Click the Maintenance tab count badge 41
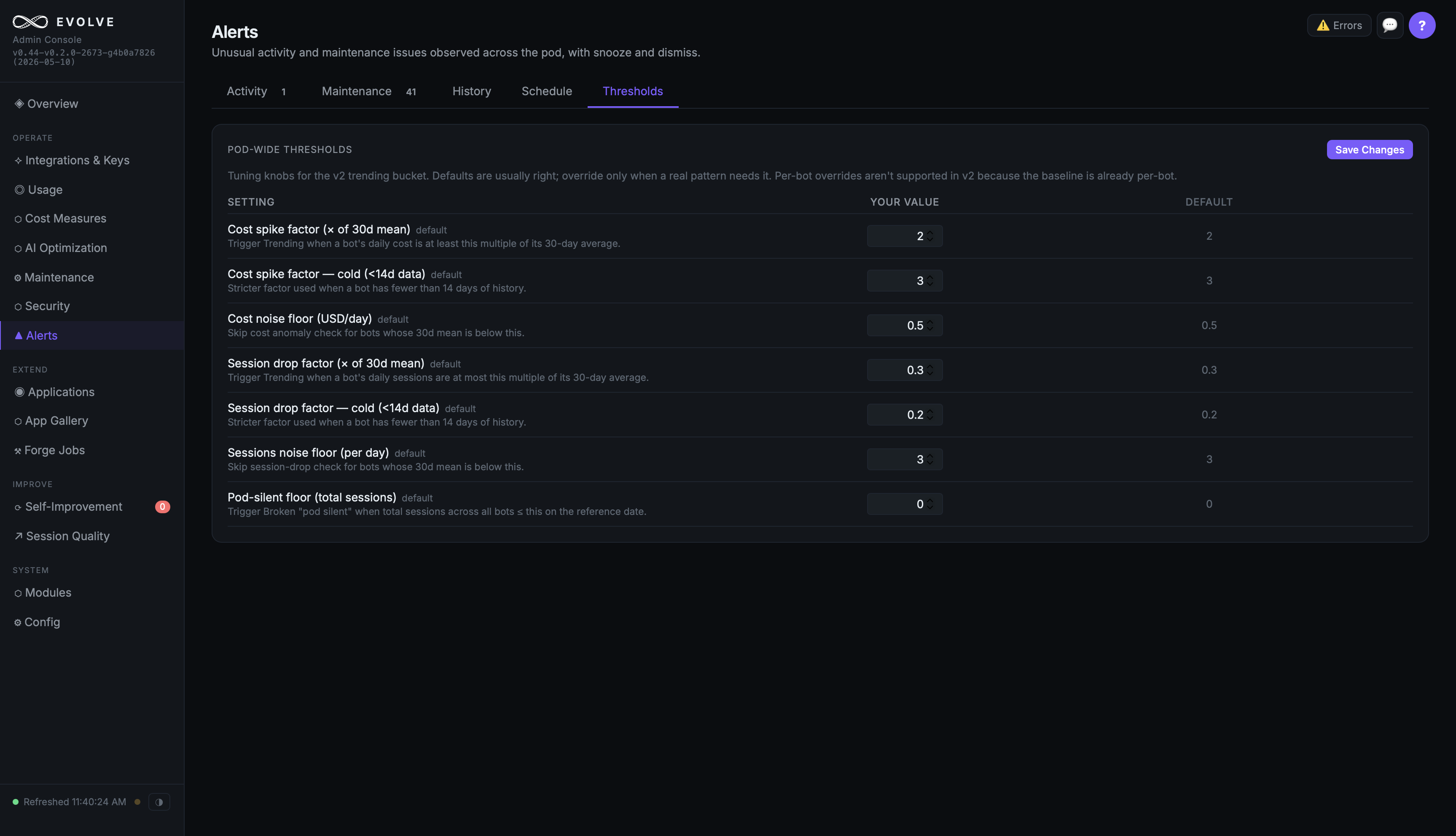1456x836 pixels. 411,92
